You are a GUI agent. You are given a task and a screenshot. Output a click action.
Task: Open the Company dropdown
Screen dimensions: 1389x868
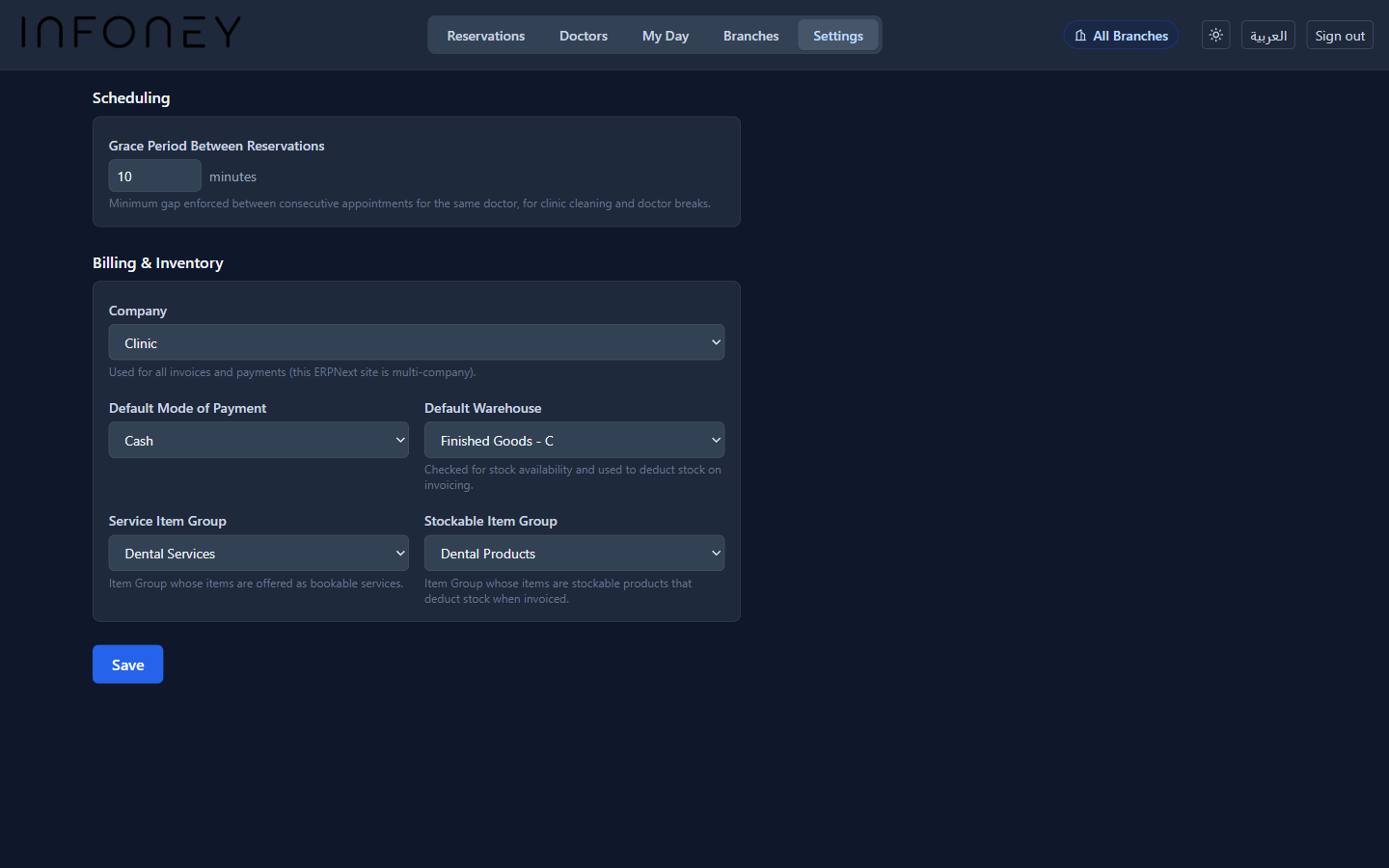[x=417, y=342]
